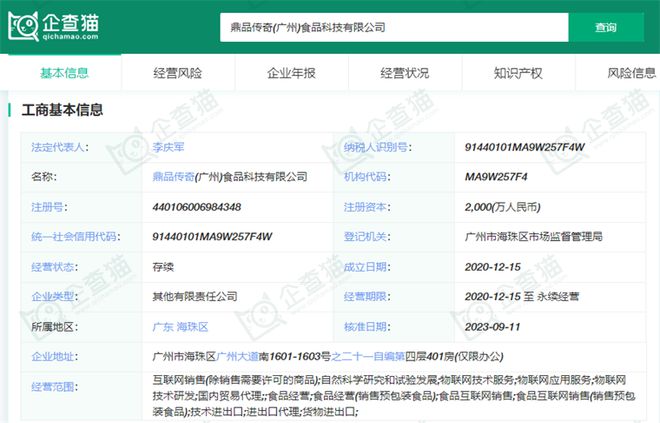Click the 注册号 value 440106006984348

(x=196, y=206)
